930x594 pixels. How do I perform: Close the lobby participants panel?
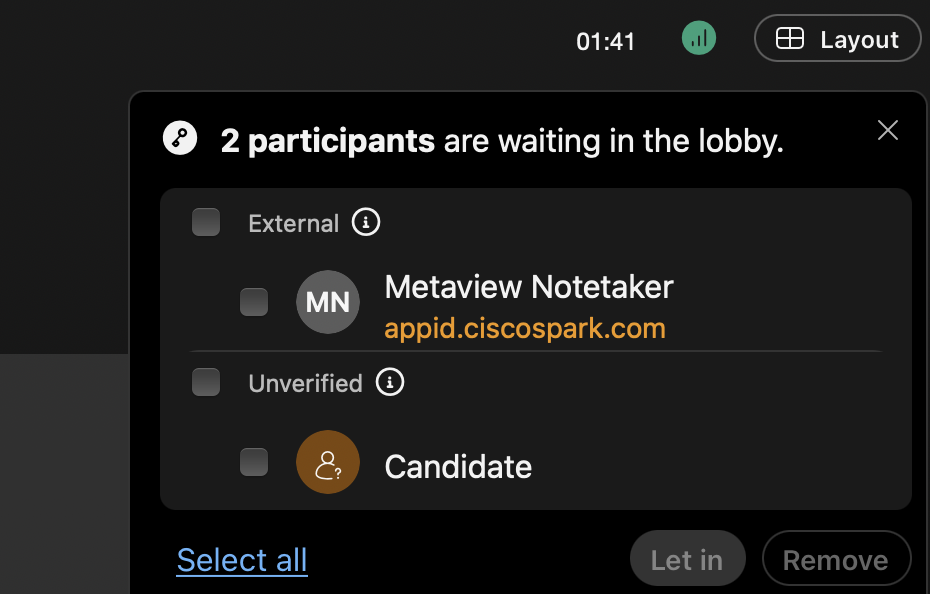click(x=887, y=130)
